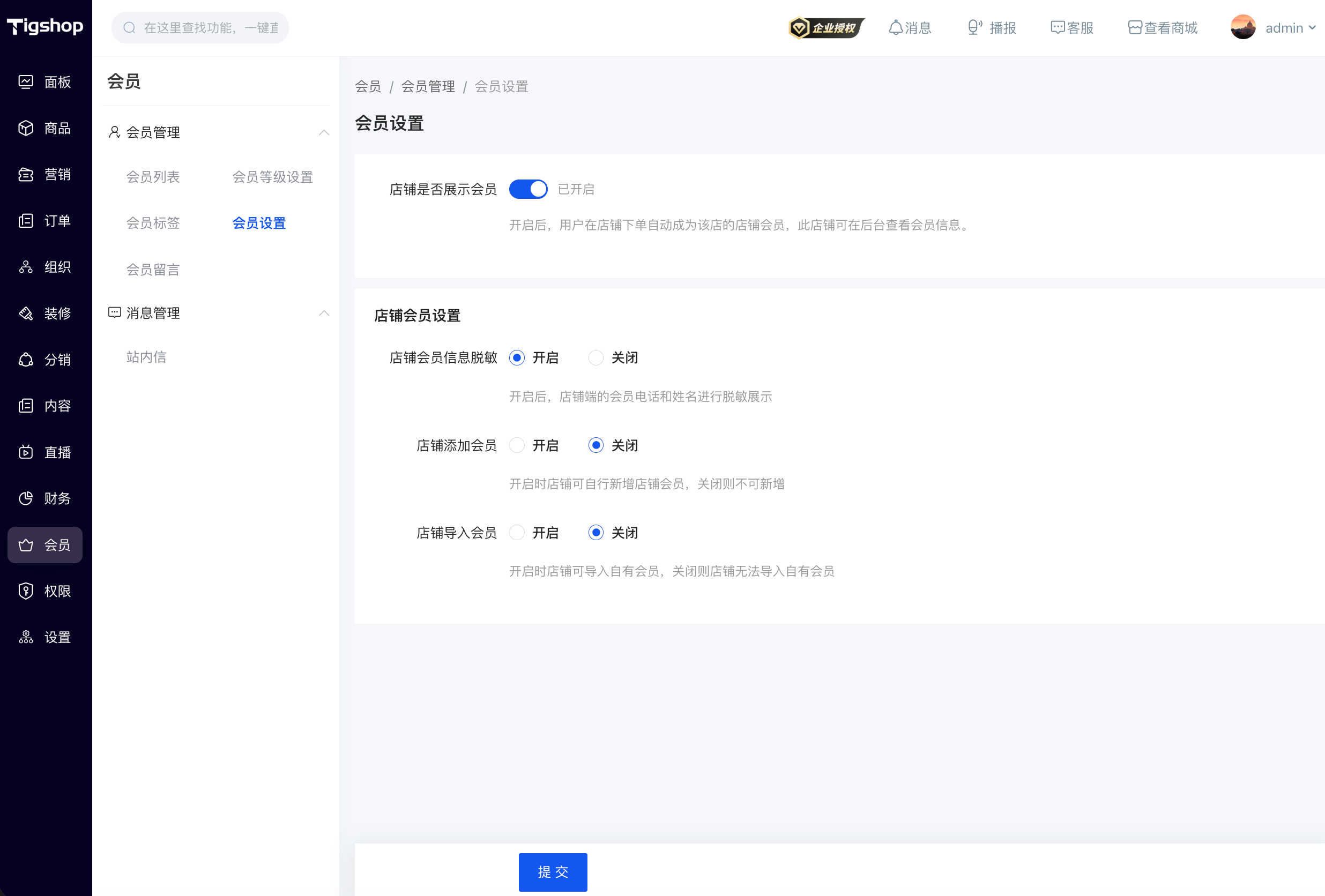The width and height of the screenshot is (1325, 896).
Task: Go to 会员留言
Action: (x=153, y=270)
